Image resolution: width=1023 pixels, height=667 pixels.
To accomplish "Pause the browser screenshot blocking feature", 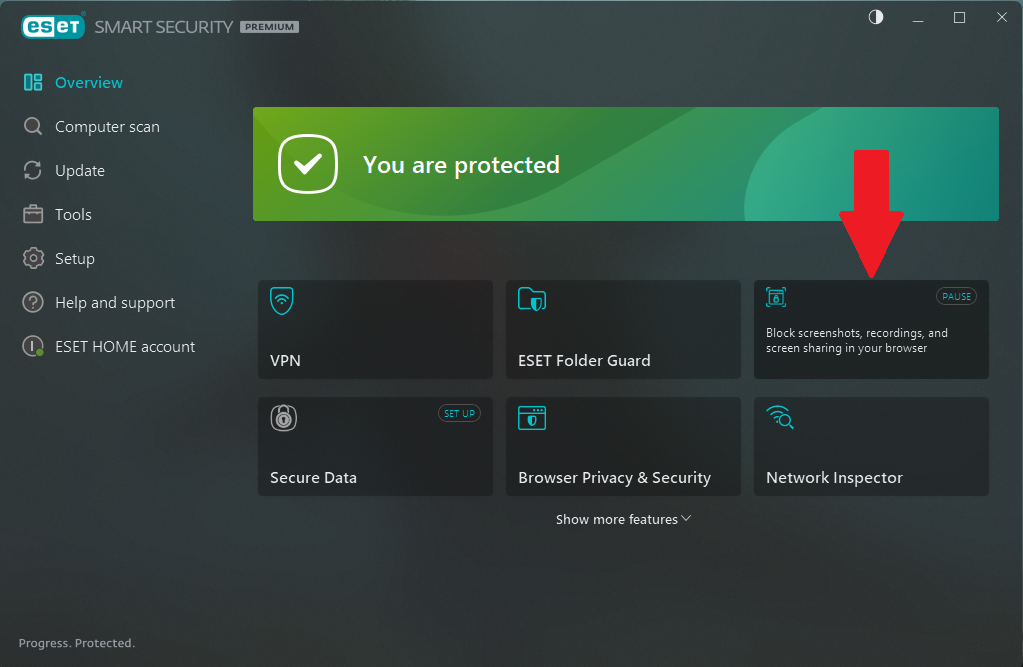I will pyautogui.click(x=956, y=296).
